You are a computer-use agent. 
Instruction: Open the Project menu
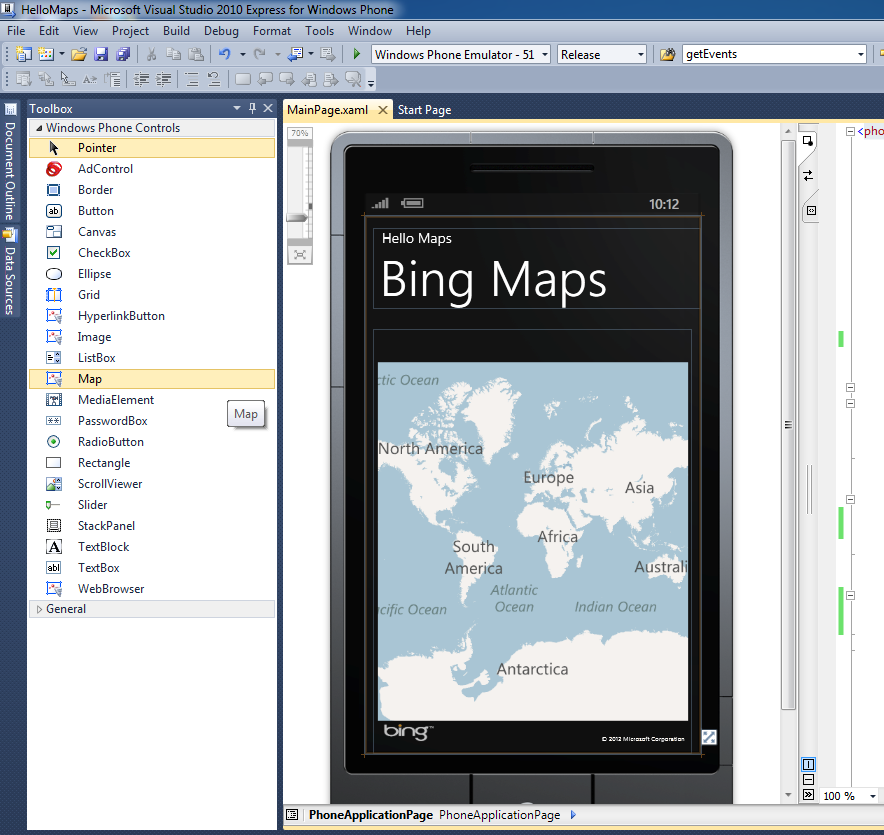point(130,31)
